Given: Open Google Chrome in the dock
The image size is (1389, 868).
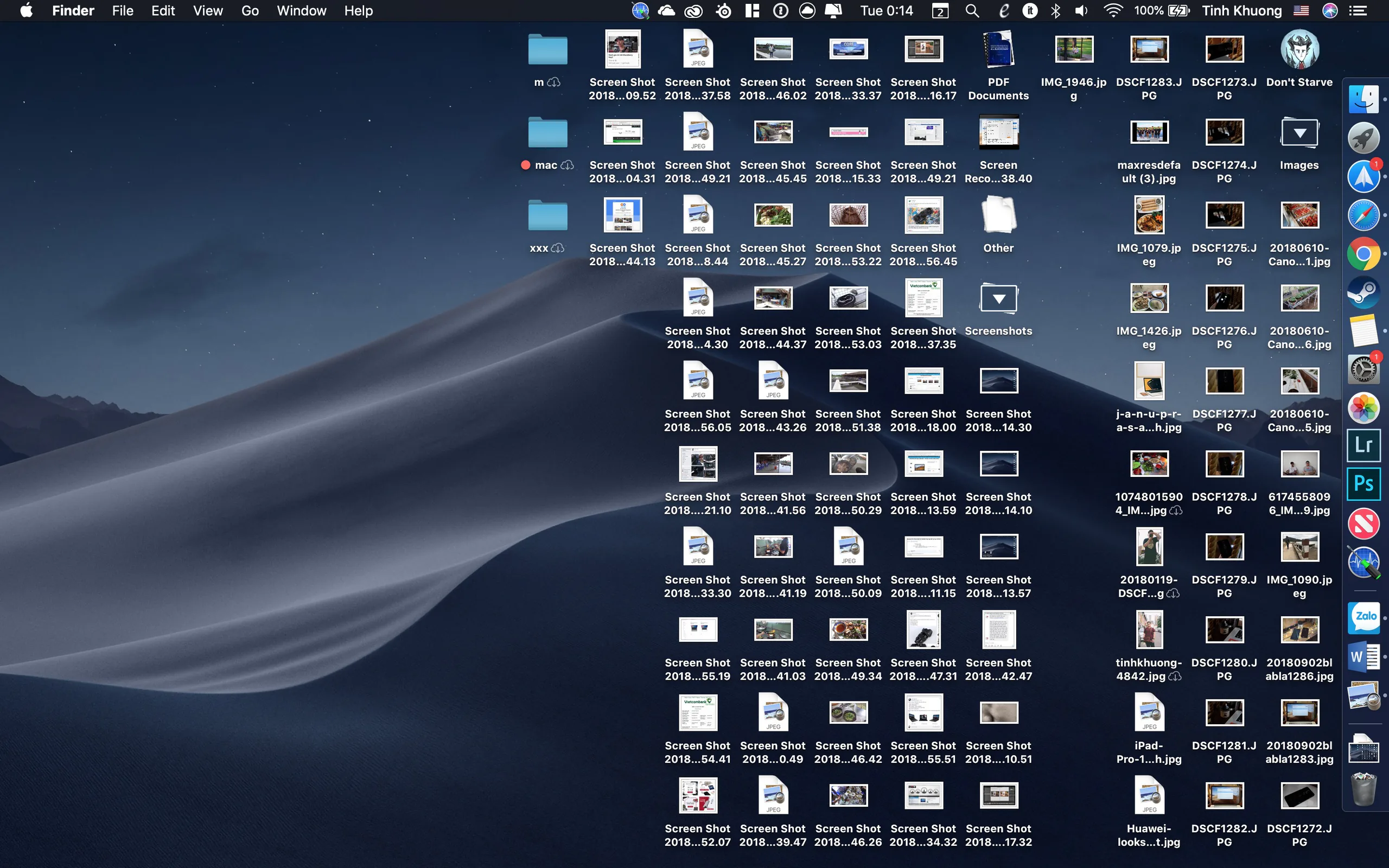Looking at the screenshot, I should tap(1363, 254).
